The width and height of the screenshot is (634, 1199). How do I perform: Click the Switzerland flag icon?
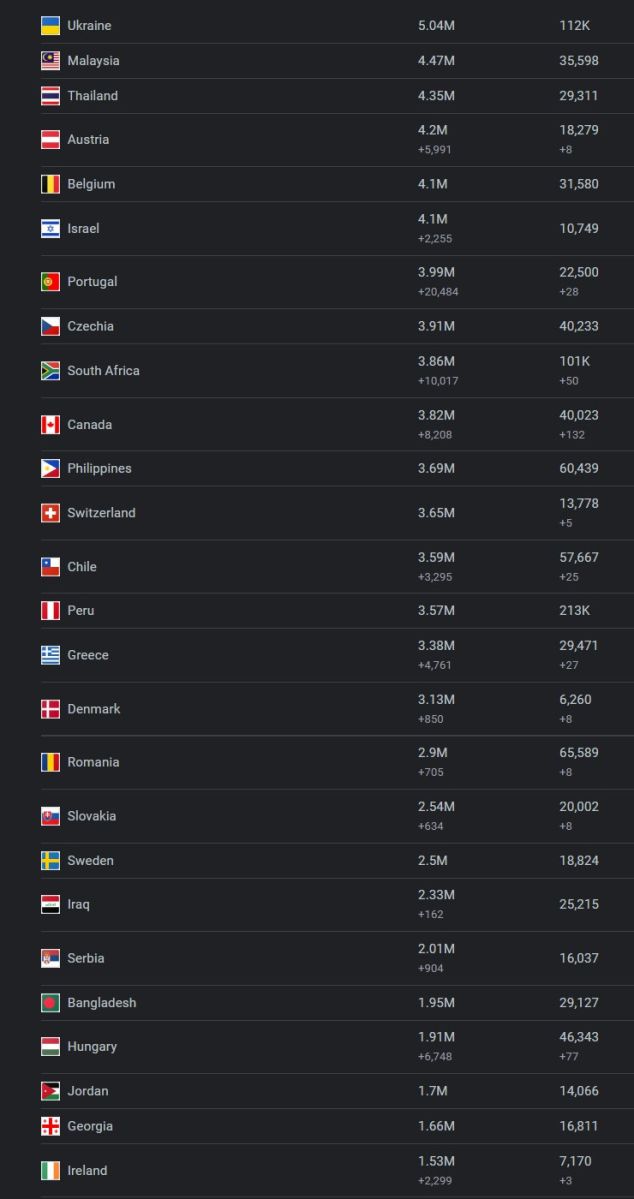50,513
